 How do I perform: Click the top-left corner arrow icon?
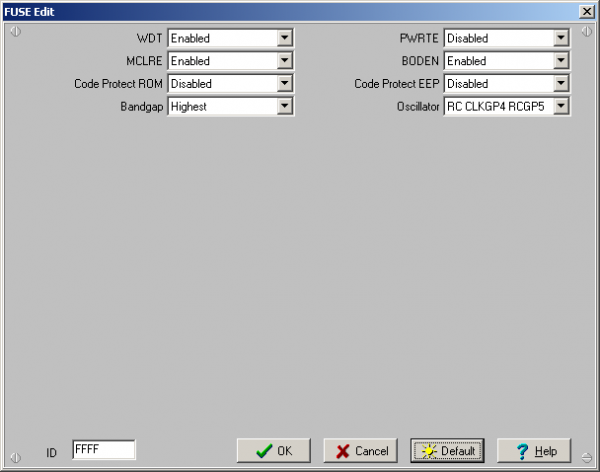click(15, 31)
